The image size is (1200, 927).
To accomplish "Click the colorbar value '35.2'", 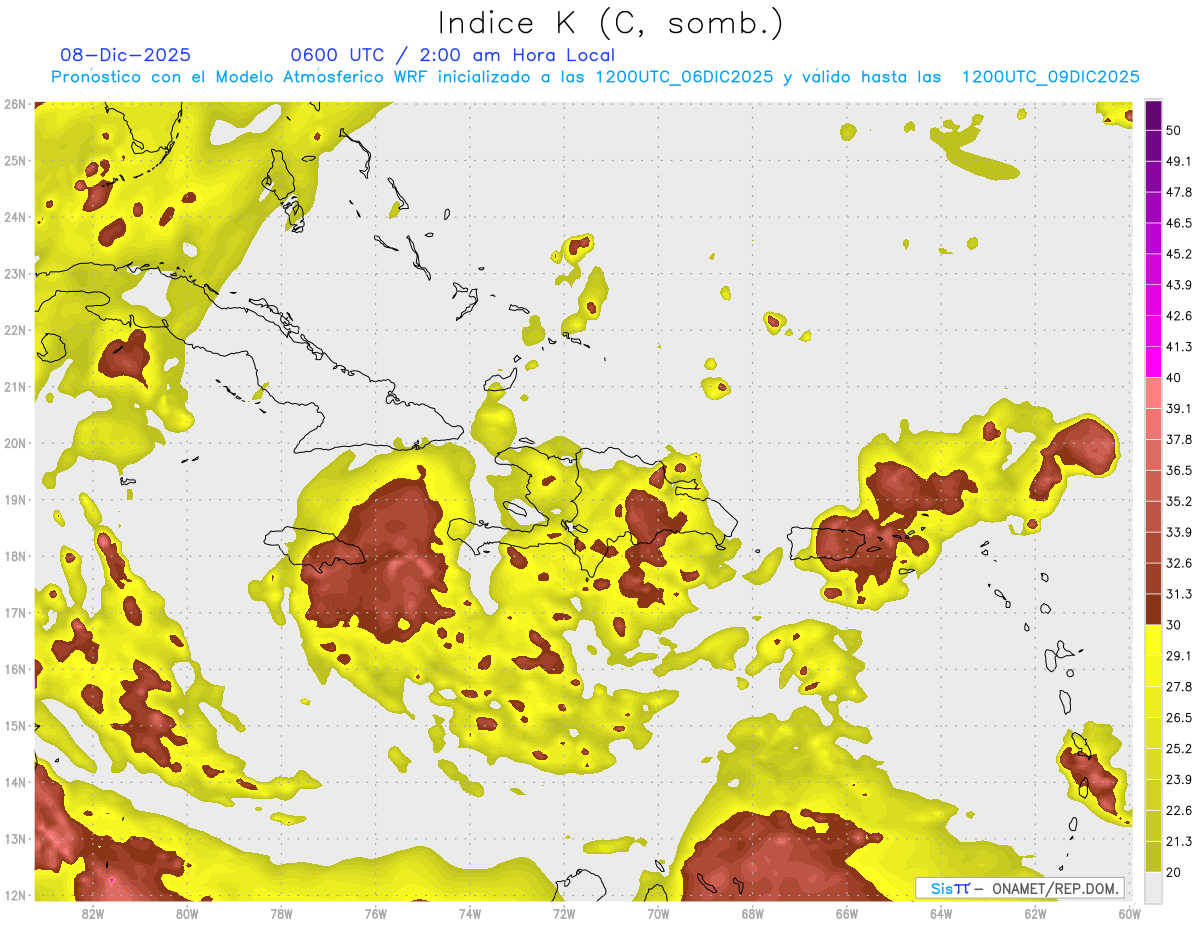I will [x=1179, y=501].
